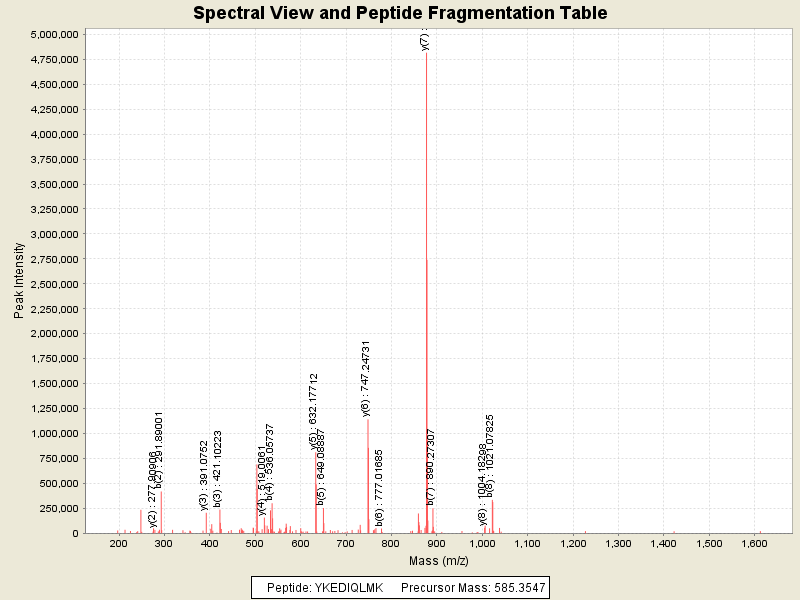Image resolution: width=800 pixels, height=600 pixels.
Task: Click the b(2) : 291.89001 peak annotation
Action: [159, 451]
